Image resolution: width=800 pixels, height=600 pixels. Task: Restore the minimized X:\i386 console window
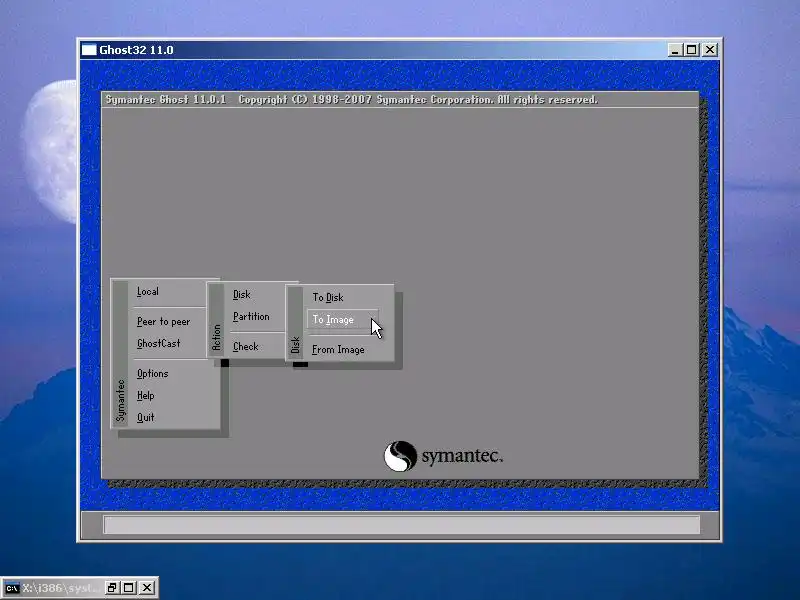[112, 588]
